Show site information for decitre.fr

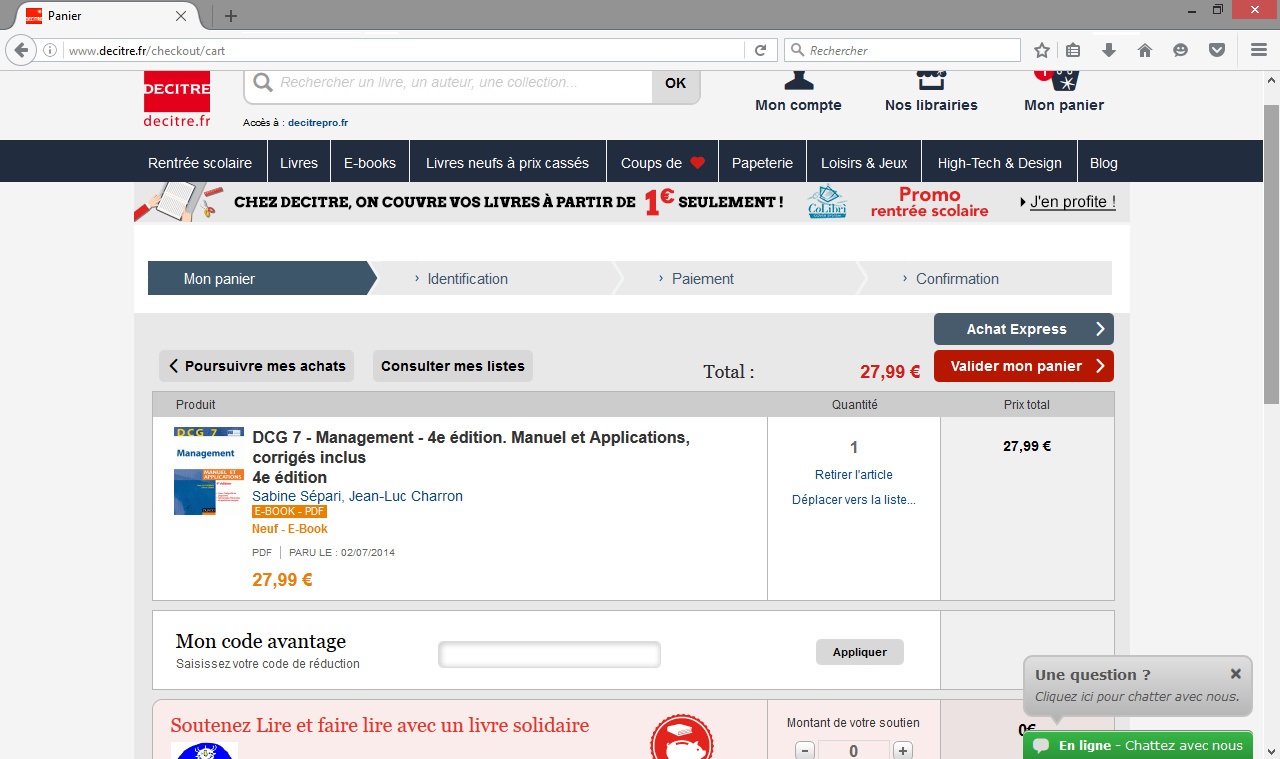coord(51,50)
